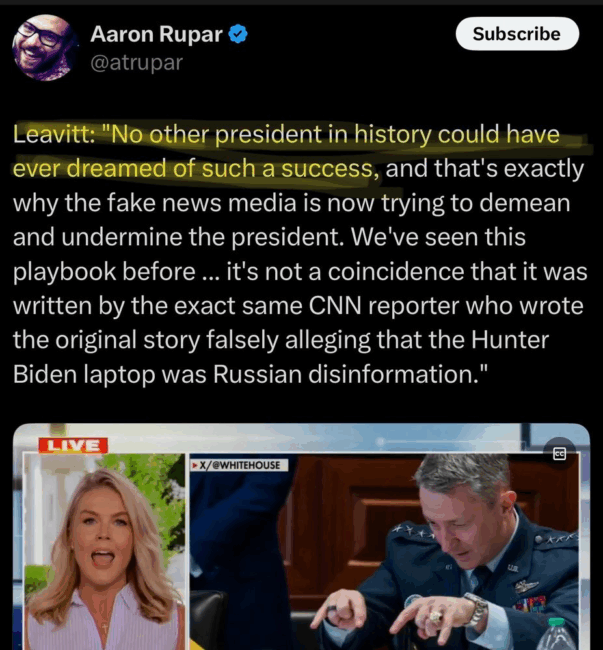
Task: Open the @atrupar handle link
Action: 136,63
